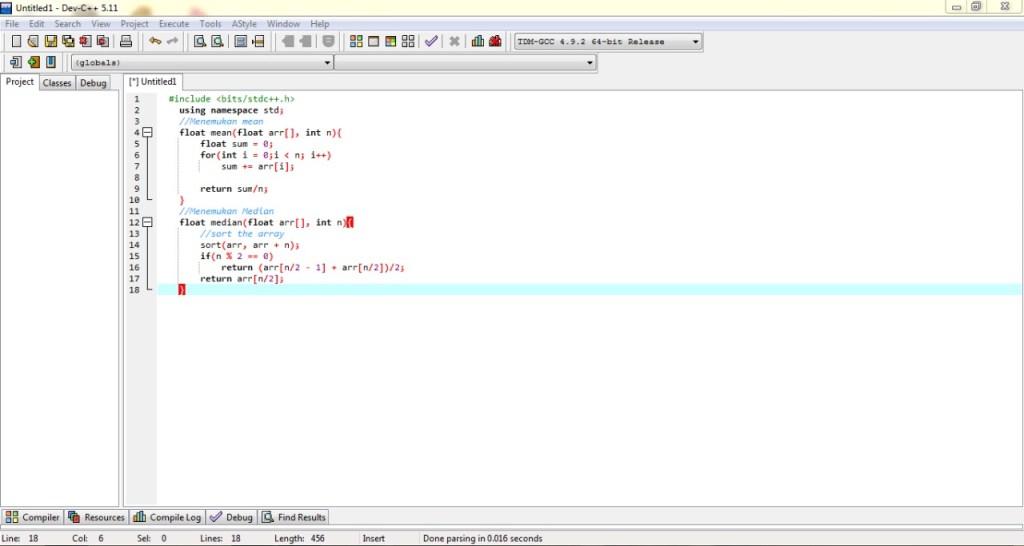Switch to the Debug side panel tab

[x=93, y=83]
